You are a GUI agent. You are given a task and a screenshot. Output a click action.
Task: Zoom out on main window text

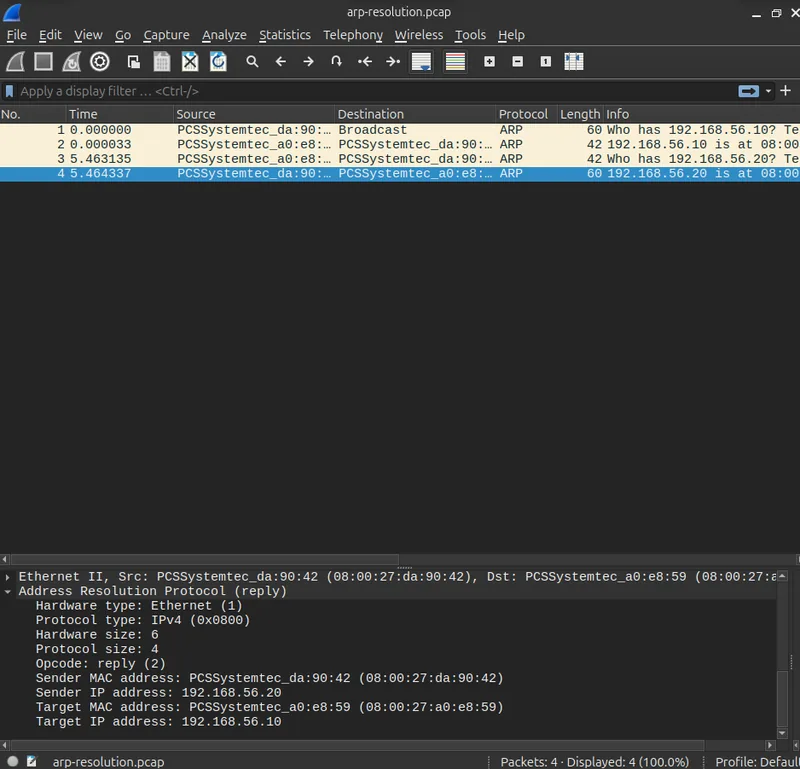click(x=517, y=62)
